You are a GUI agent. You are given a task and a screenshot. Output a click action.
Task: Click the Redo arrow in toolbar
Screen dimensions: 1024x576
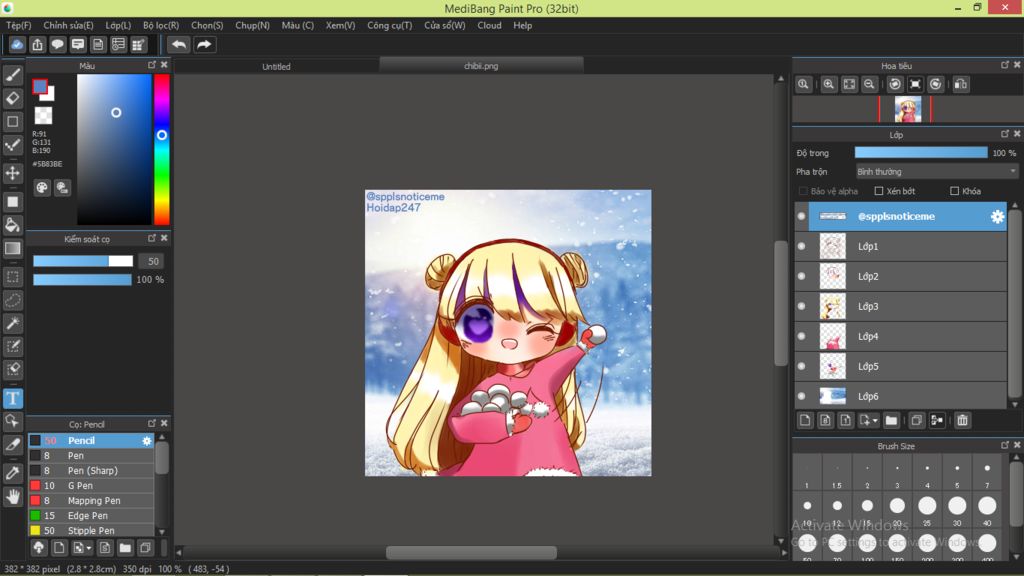[x=204, y=44]
